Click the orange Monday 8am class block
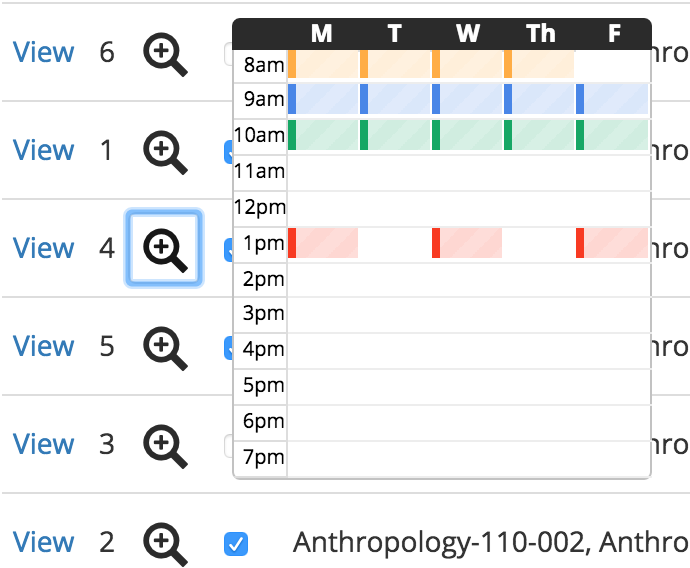690x568 pixels. tap(323, 63)
